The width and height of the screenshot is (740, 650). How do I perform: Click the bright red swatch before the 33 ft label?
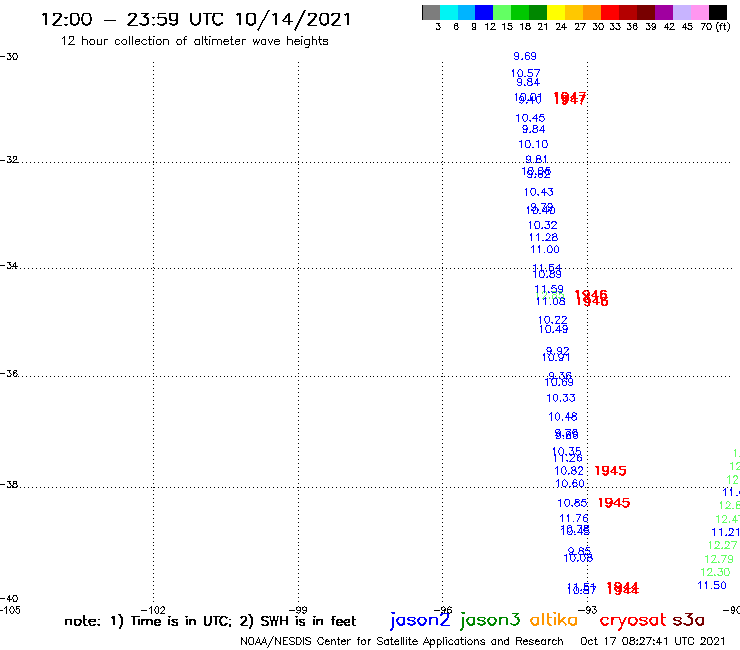(610, 12)
